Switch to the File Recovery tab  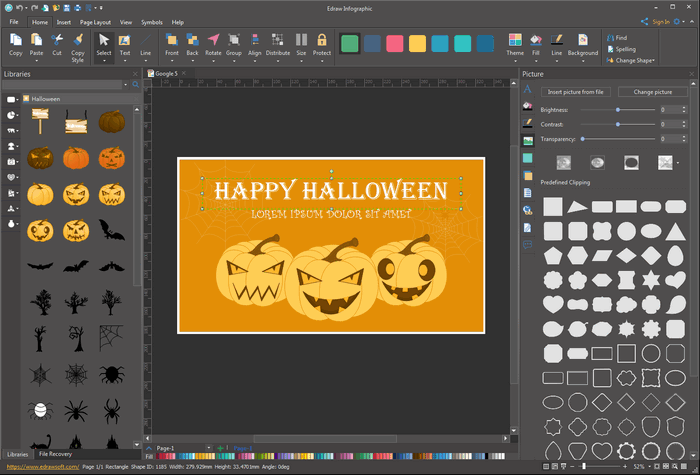(56, 454)
